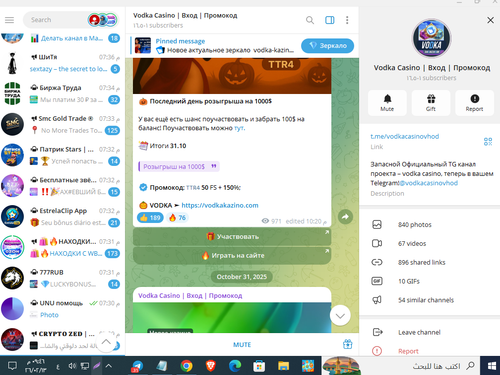Open Brave browser from the taskbar
Screen dimensions: 500x375
[211, 366]
